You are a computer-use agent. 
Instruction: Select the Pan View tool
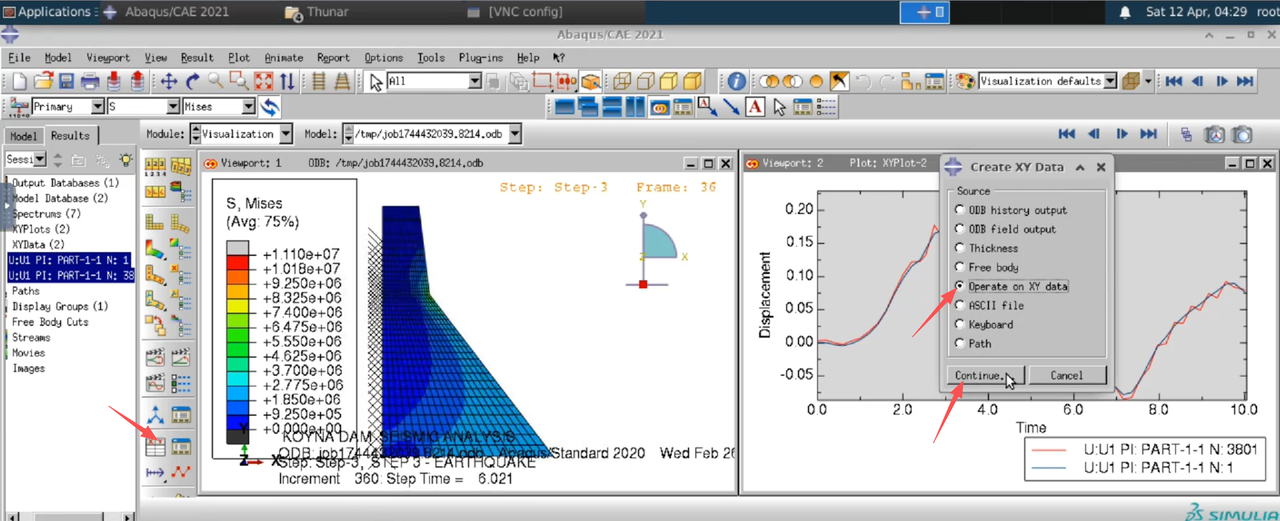tap(168, 81)
